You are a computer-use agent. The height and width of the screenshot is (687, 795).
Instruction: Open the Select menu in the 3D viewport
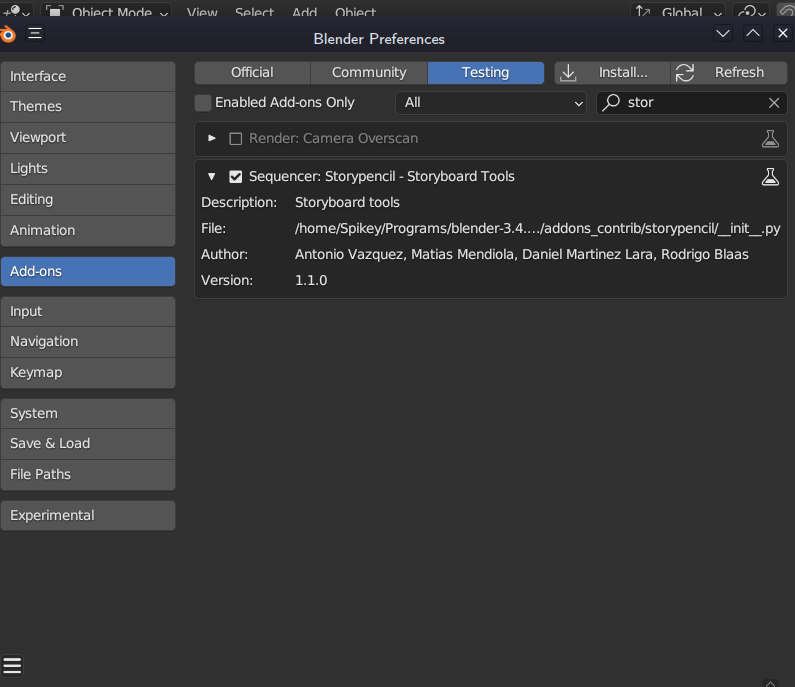coord(254,12)
